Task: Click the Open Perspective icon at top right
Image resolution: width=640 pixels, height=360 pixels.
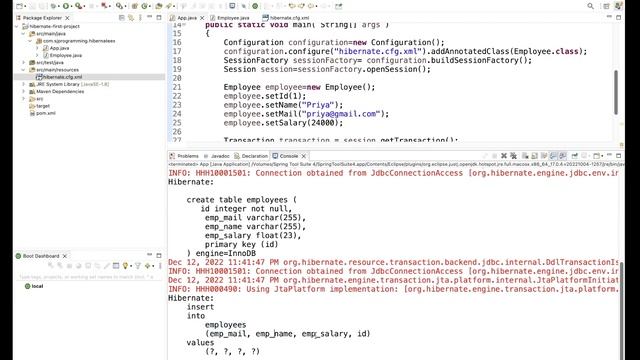Action: click(x=607, y=6)
